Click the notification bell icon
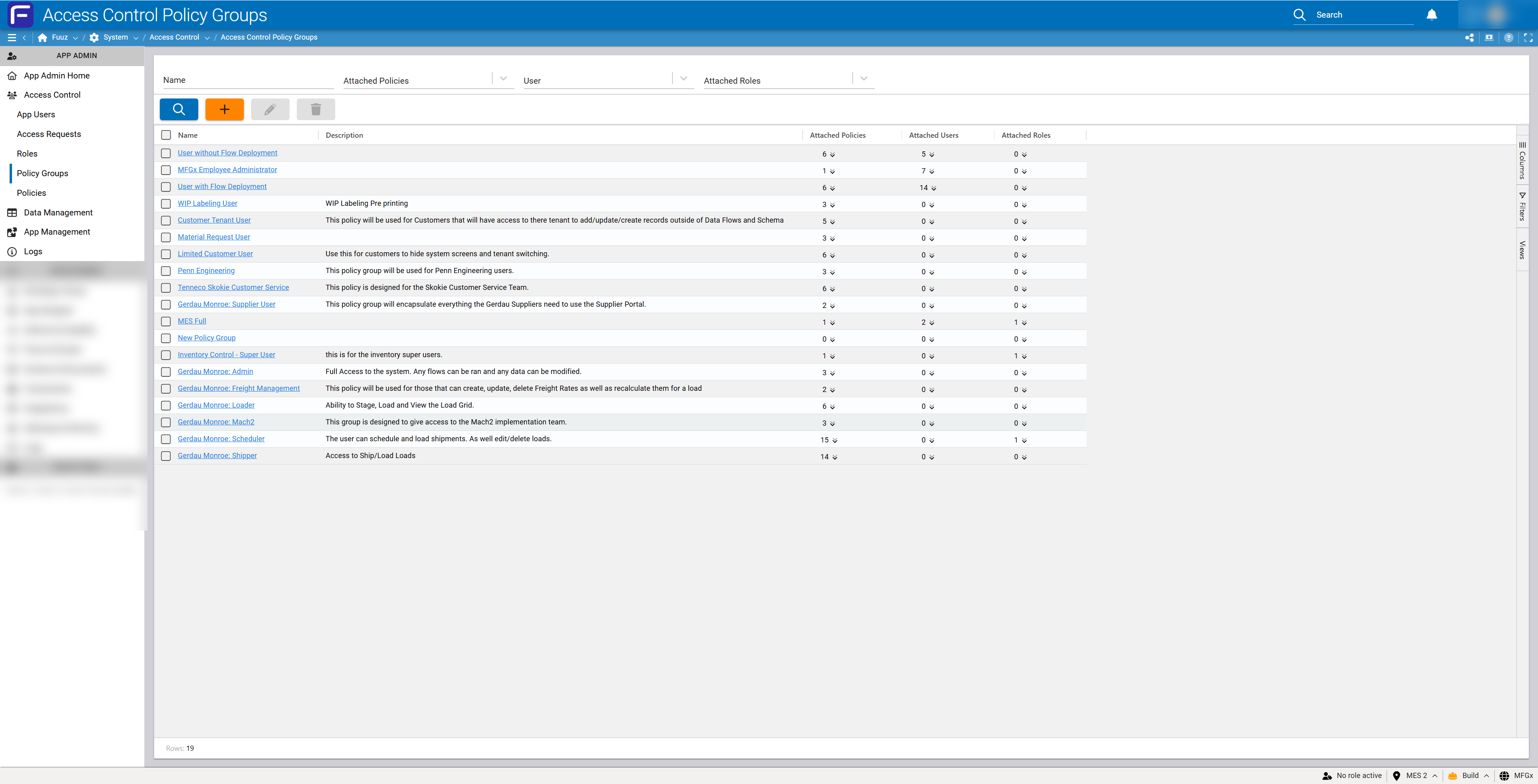This screenshot has width=1538, height=784. pos(1431,15)
